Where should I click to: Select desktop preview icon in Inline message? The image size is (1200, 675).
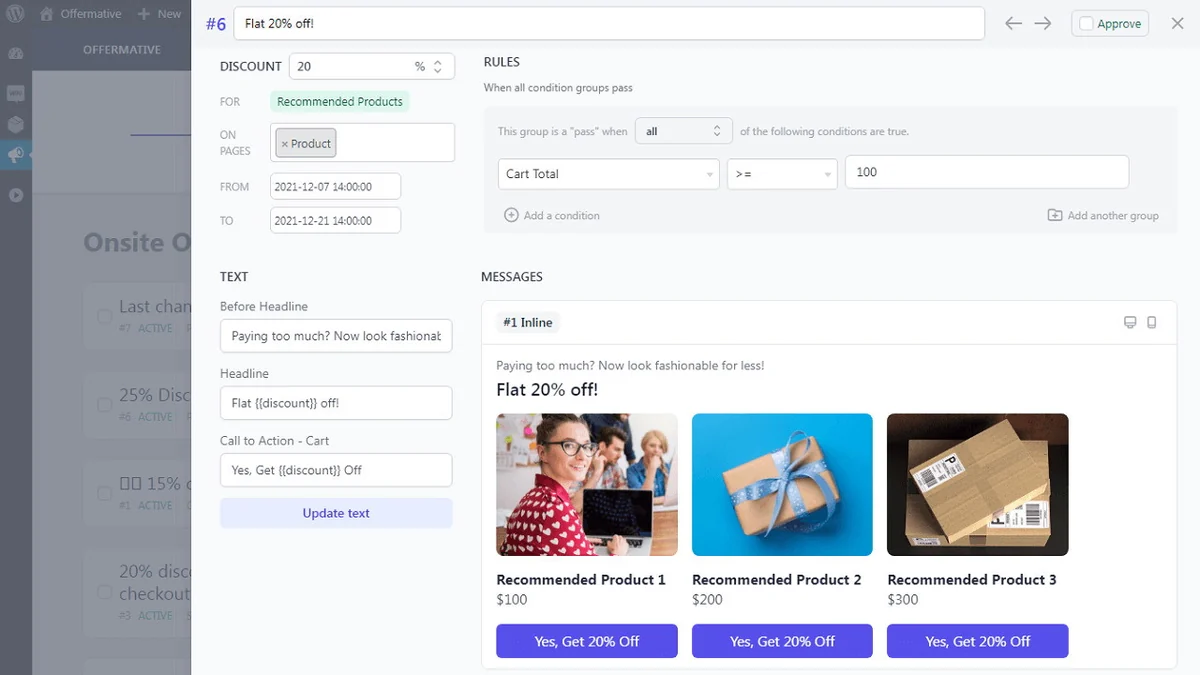coord(1130,322)
